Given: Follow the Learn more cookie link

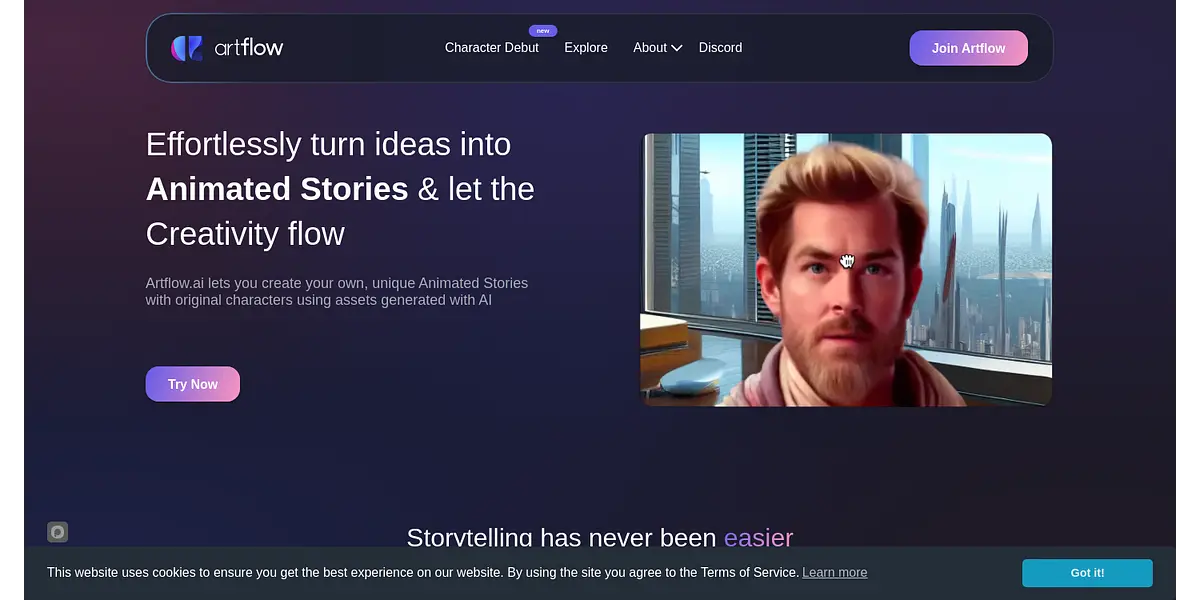Looking at the screenshot, I should (834, 573).
